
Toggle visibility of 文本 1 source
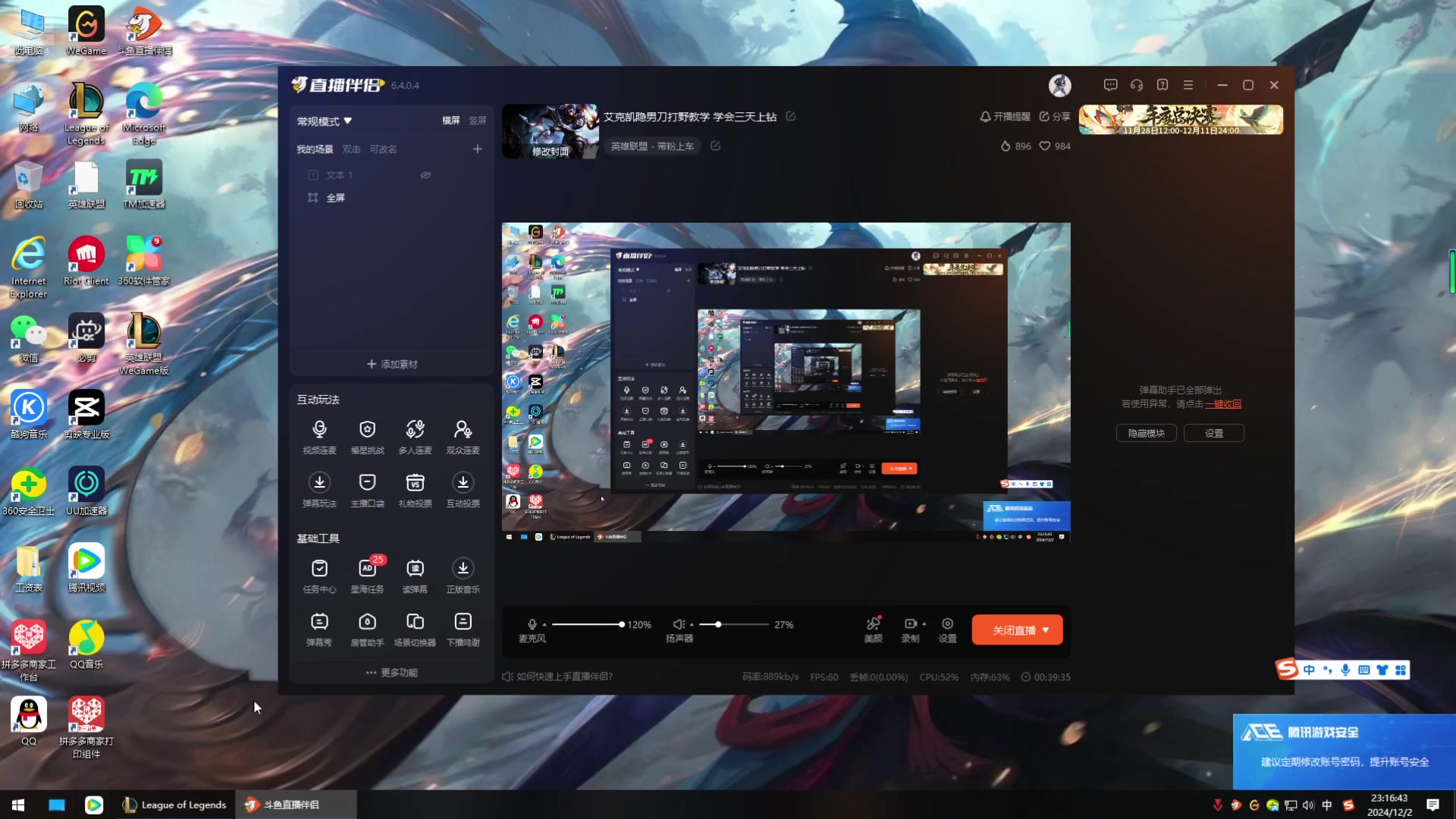point(425,174)
